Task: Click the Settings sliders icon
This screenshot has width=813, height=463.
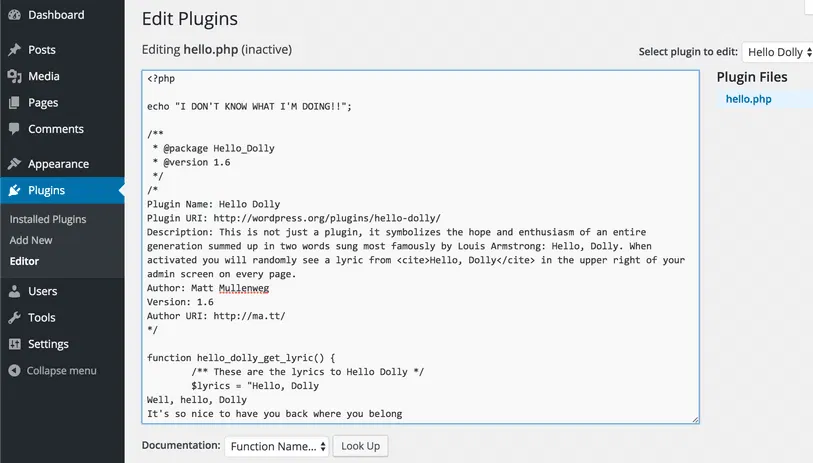Action: pos(15,344)
